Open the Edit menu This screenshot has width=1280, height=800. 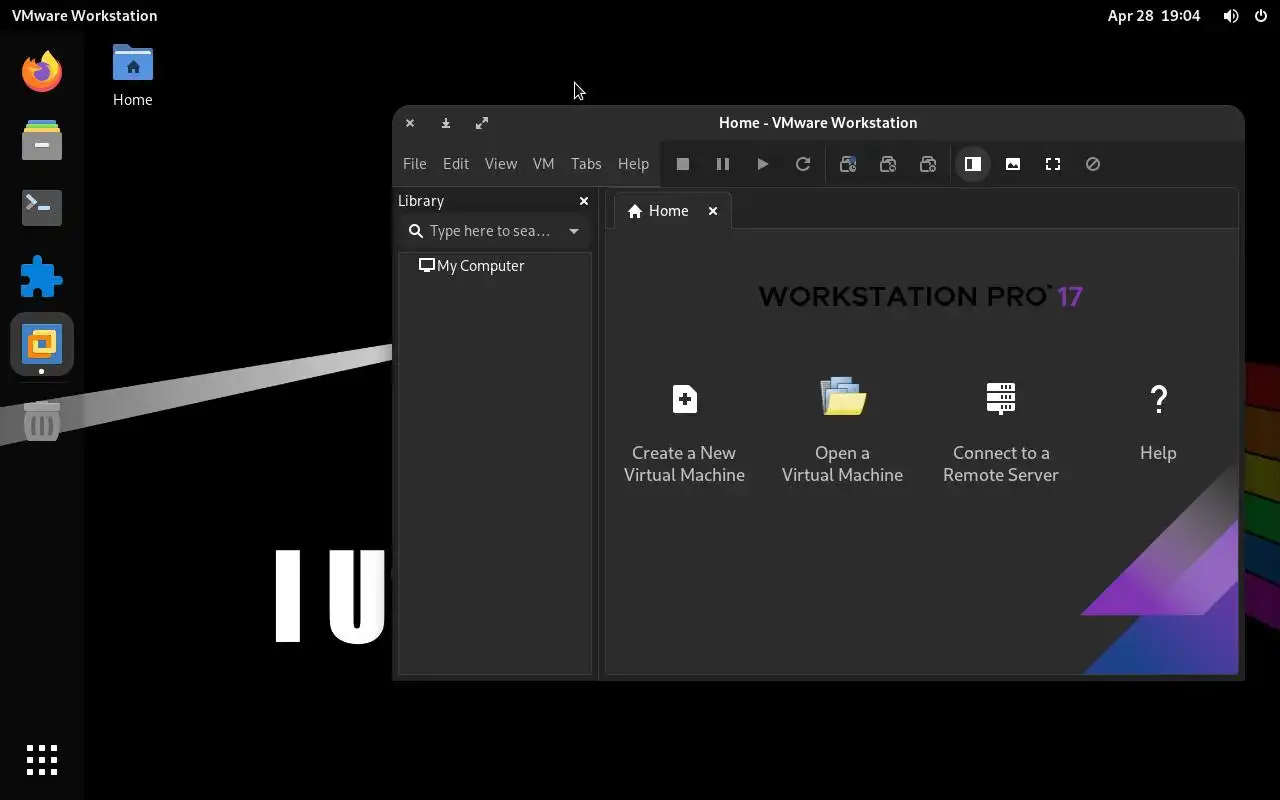coord(456,164)
